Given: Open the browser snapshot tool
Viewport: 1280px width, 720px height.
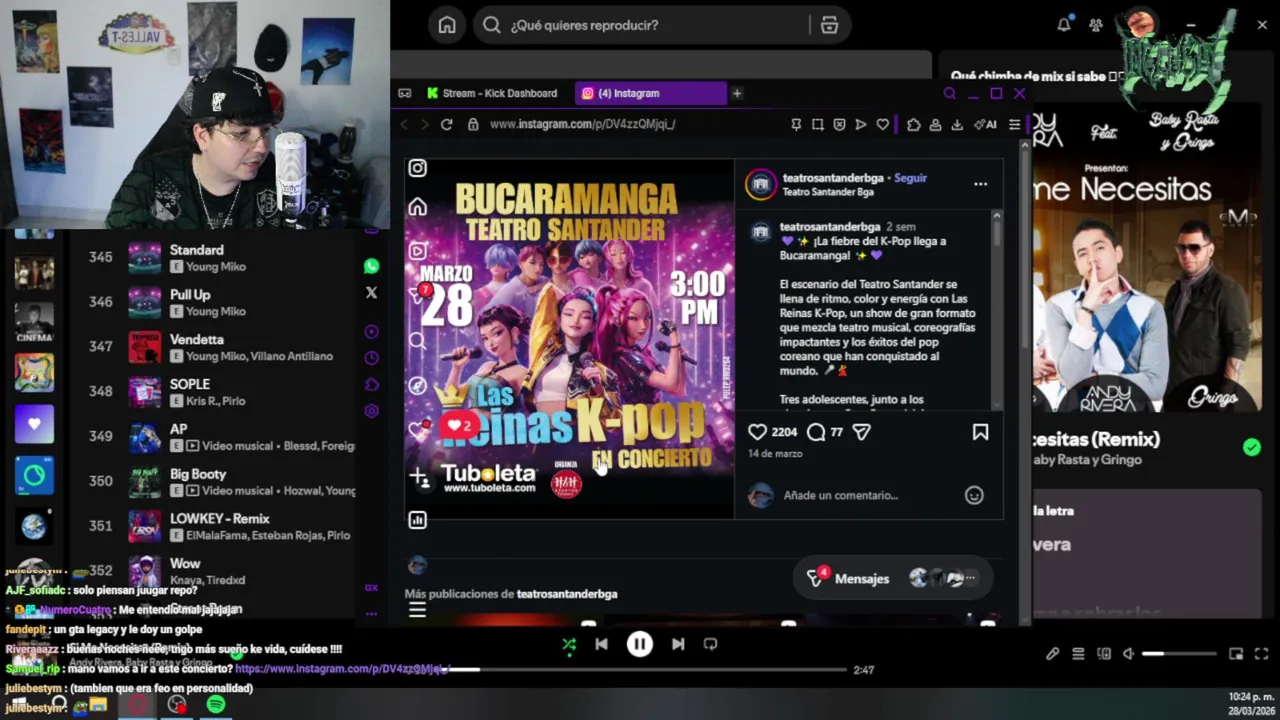Looking at the screenshot, I should [817, 124].
